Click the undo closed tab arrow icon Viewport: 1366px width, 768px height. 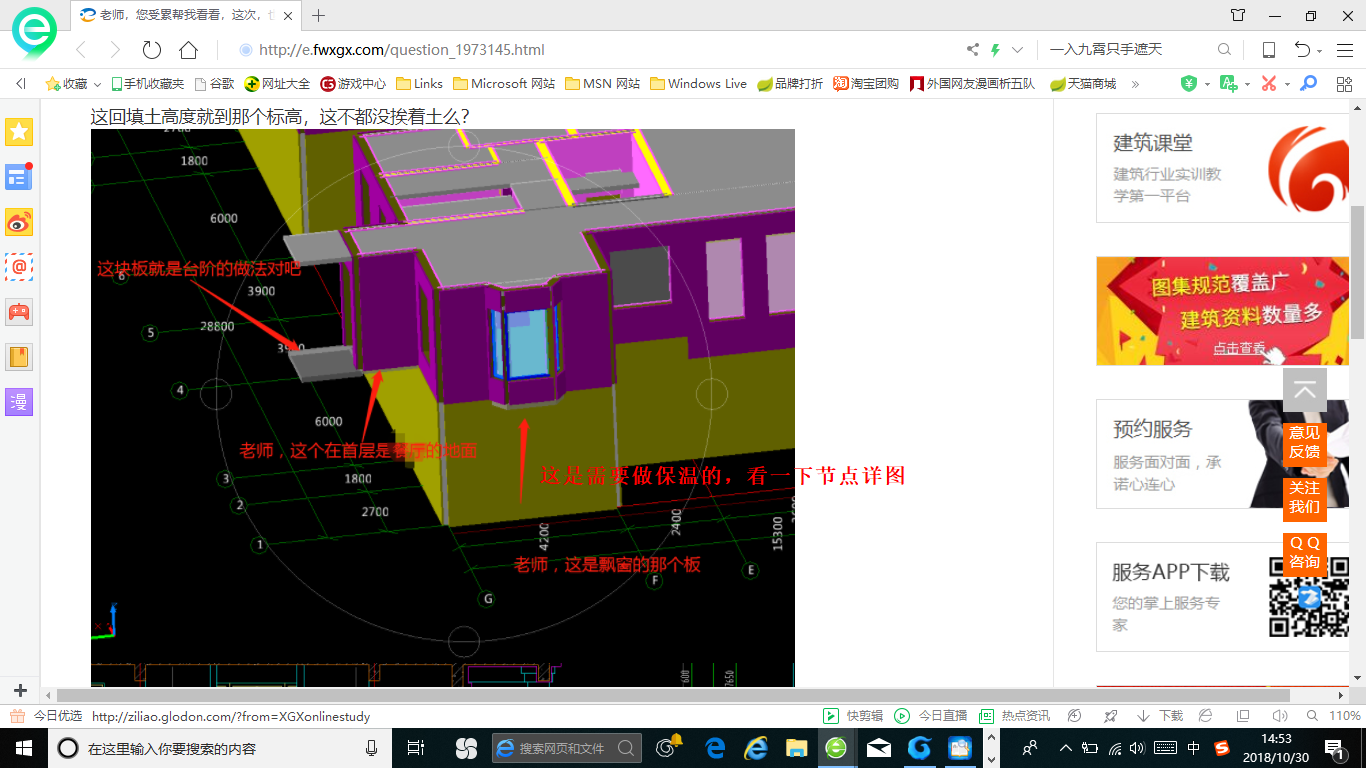(x=1302, y=50)
